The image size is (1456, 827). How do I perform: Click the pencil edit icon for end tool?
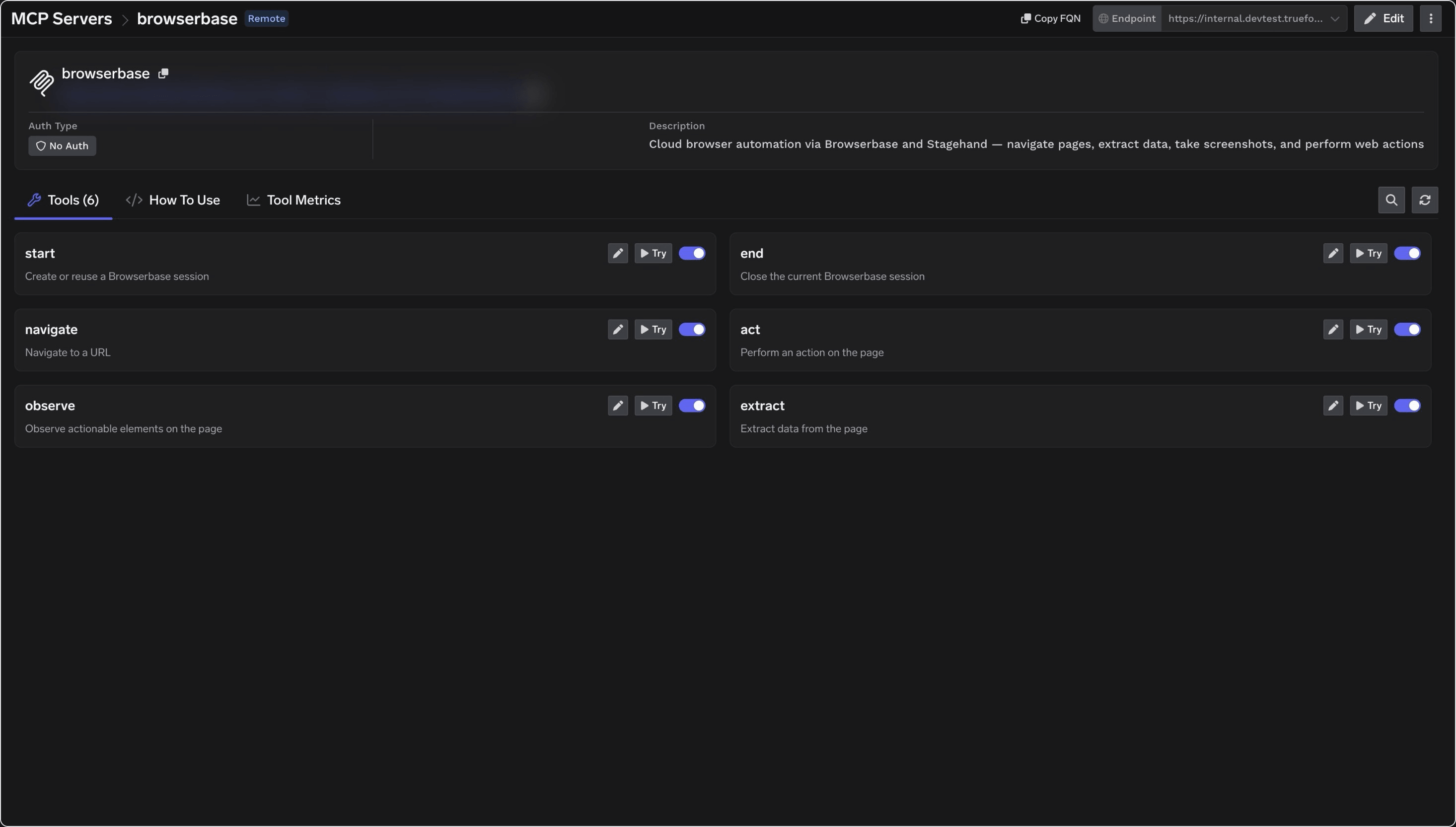click(x=1333, y=253)
